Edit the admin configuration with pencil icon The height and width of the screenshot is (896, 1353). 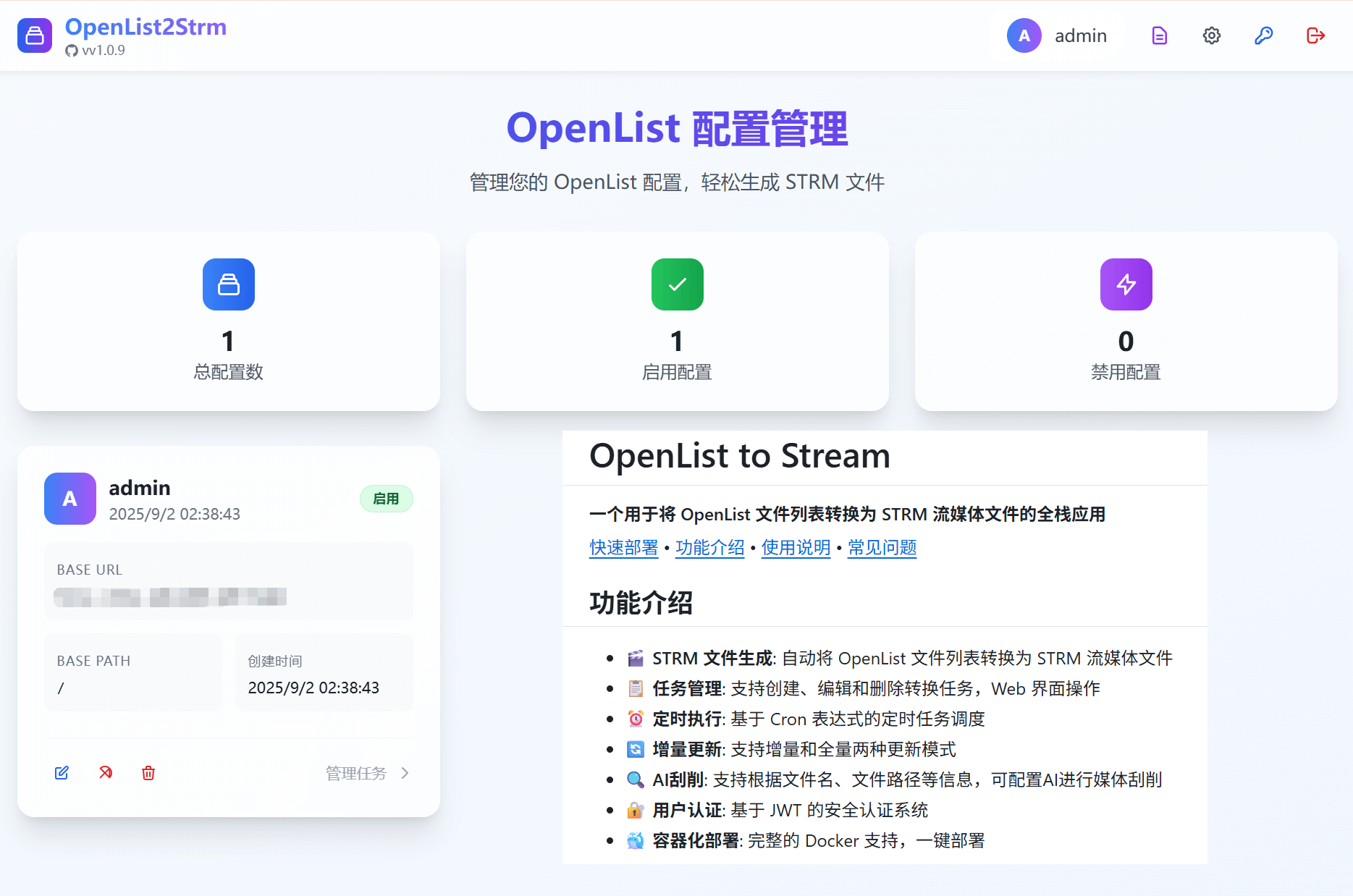coord(62,773)
